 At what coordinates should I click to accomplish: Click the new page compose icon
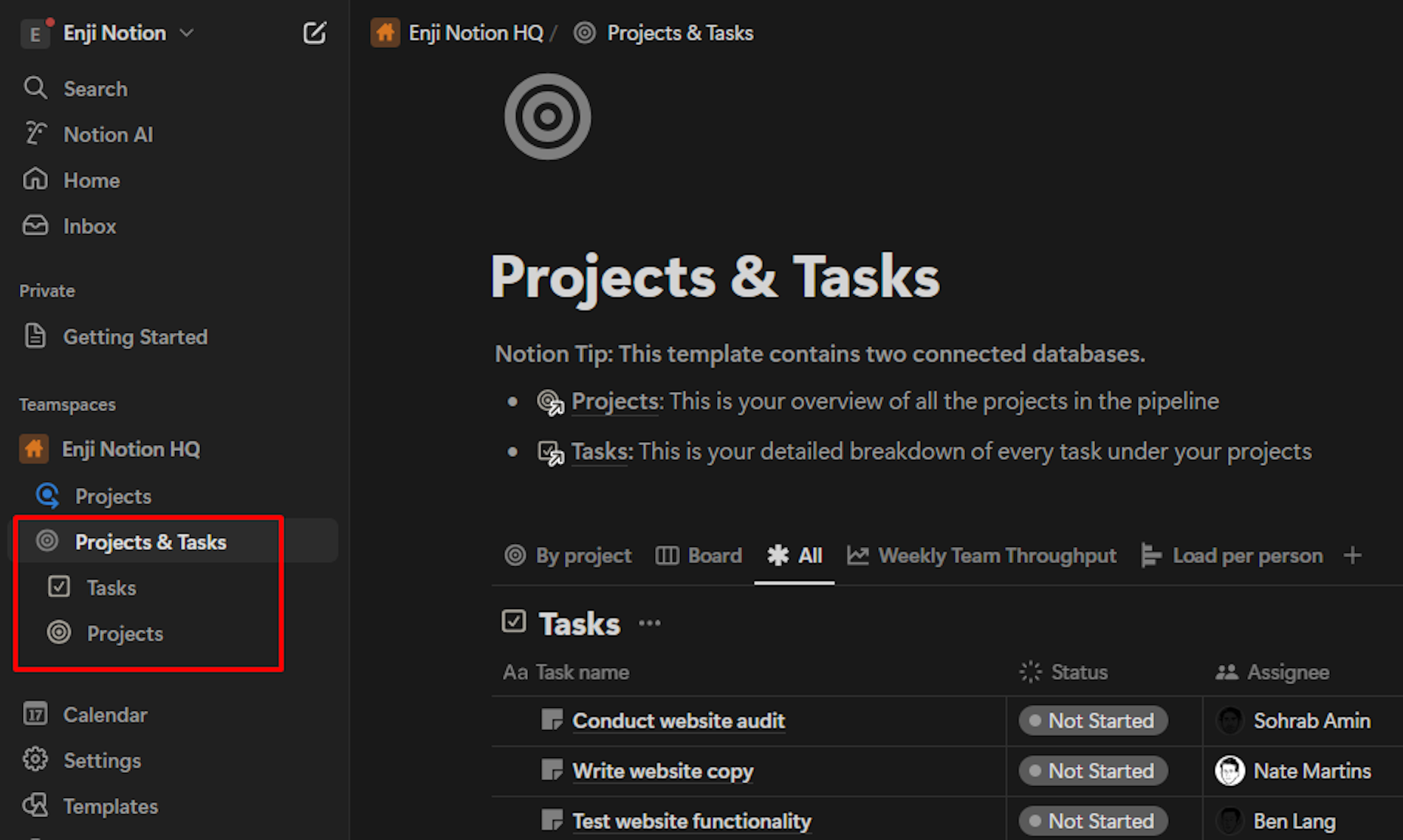coord(315,33)
